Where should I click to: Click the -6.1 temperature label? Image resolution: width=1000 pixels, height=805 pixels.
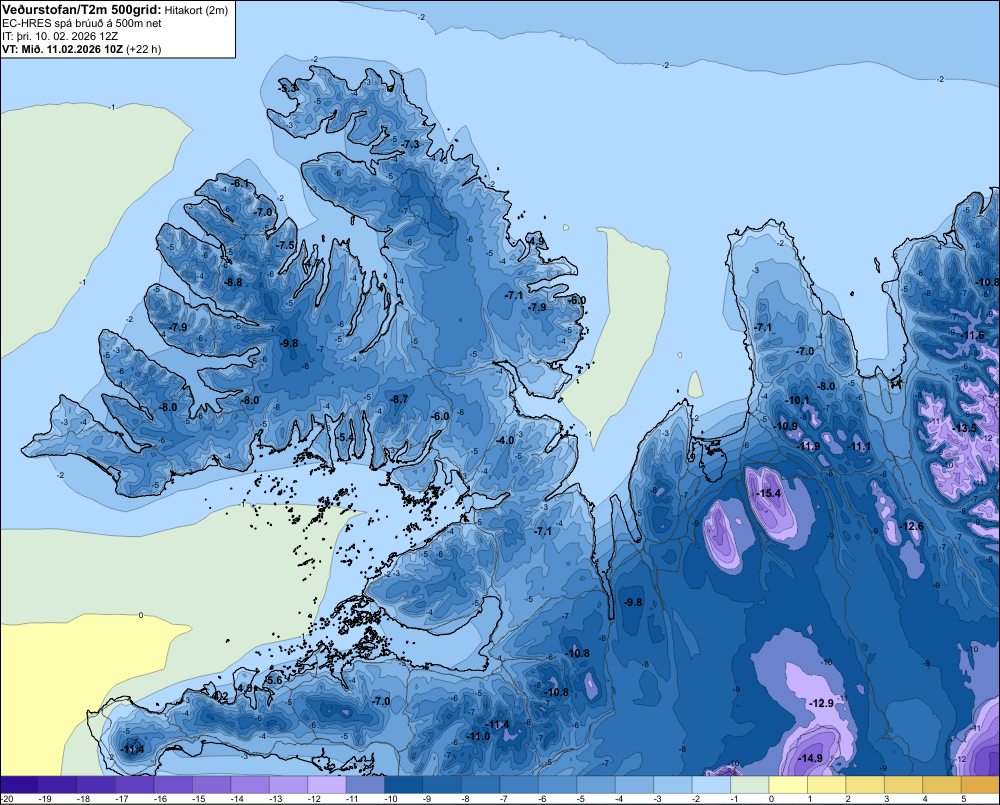240,184
